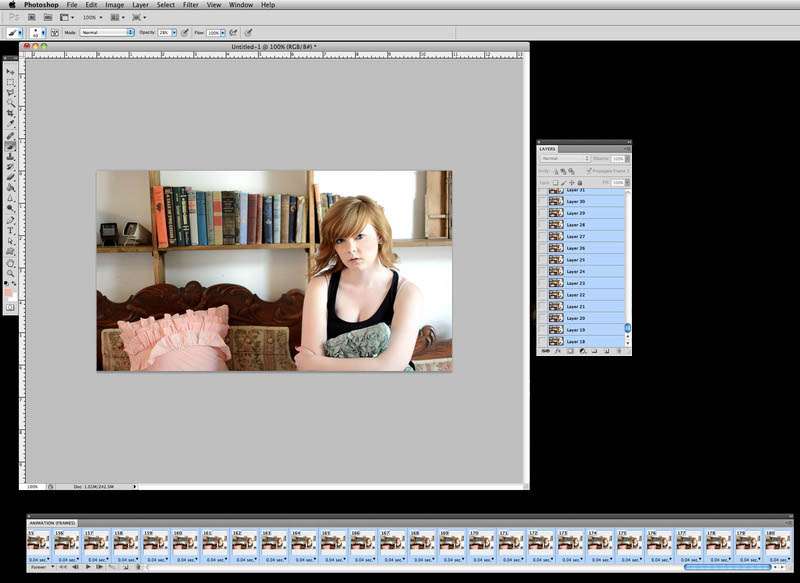Select the Eyedropper tool
The image size is (800, 583).
point(10,124)
